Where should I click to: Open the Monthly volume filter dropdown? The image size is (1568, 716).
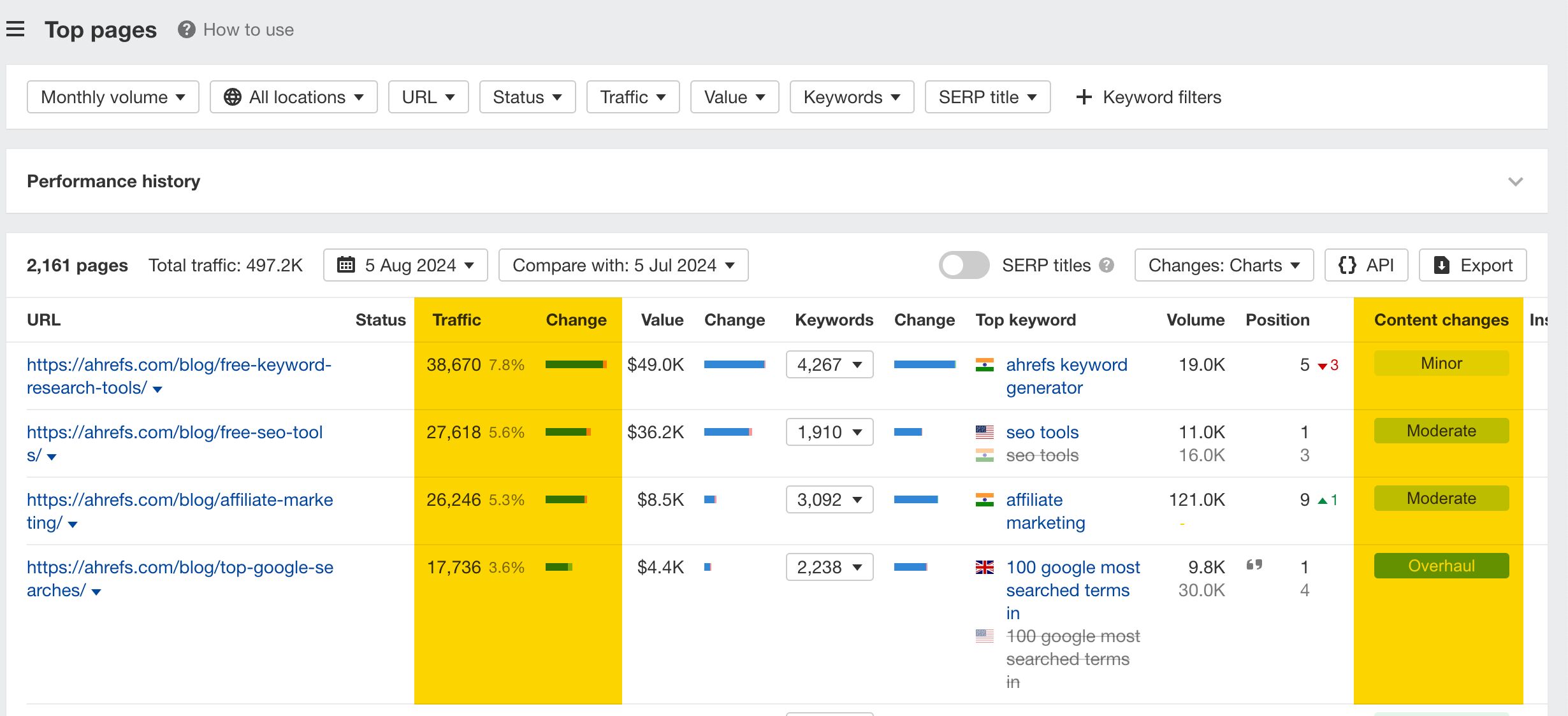click(112, 97)
